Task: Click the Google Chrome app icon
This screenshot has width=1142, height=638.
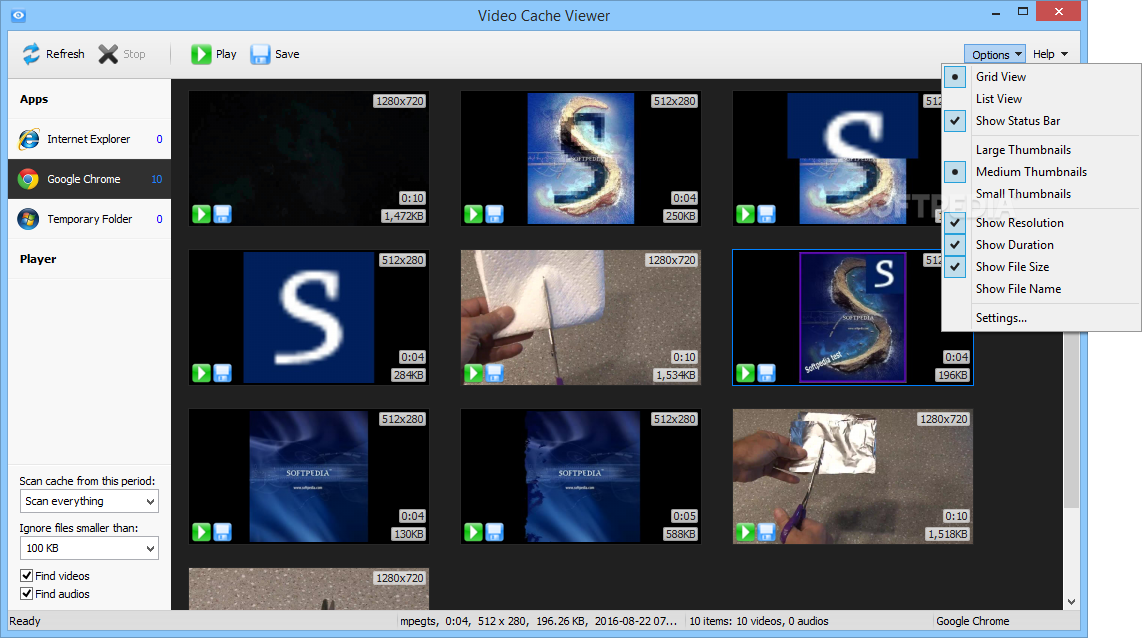Action: 28,179
